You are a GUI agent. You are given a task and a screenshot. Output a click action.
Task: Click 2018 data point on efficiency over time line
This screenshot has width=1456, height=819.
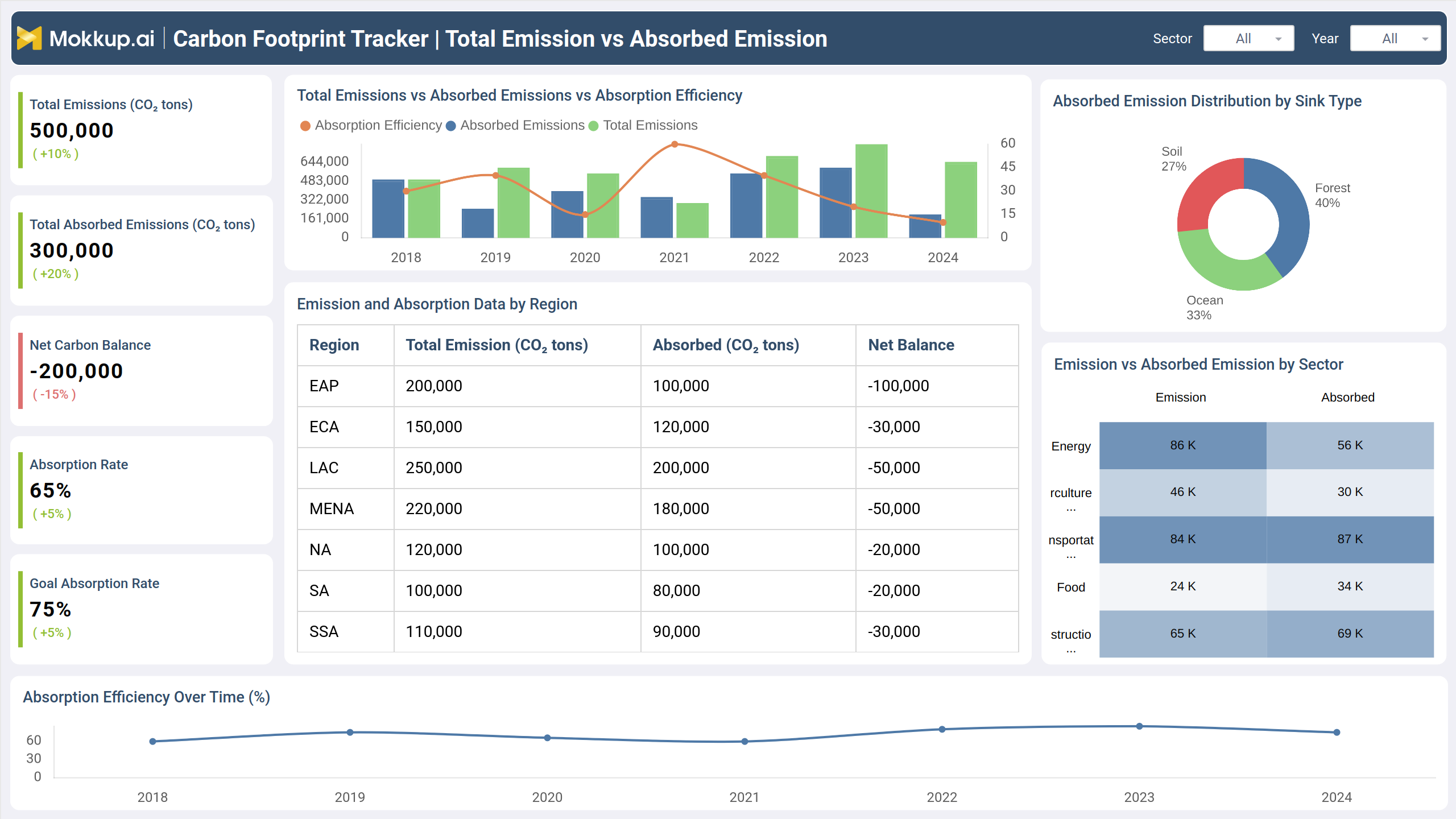coord(152,742)
